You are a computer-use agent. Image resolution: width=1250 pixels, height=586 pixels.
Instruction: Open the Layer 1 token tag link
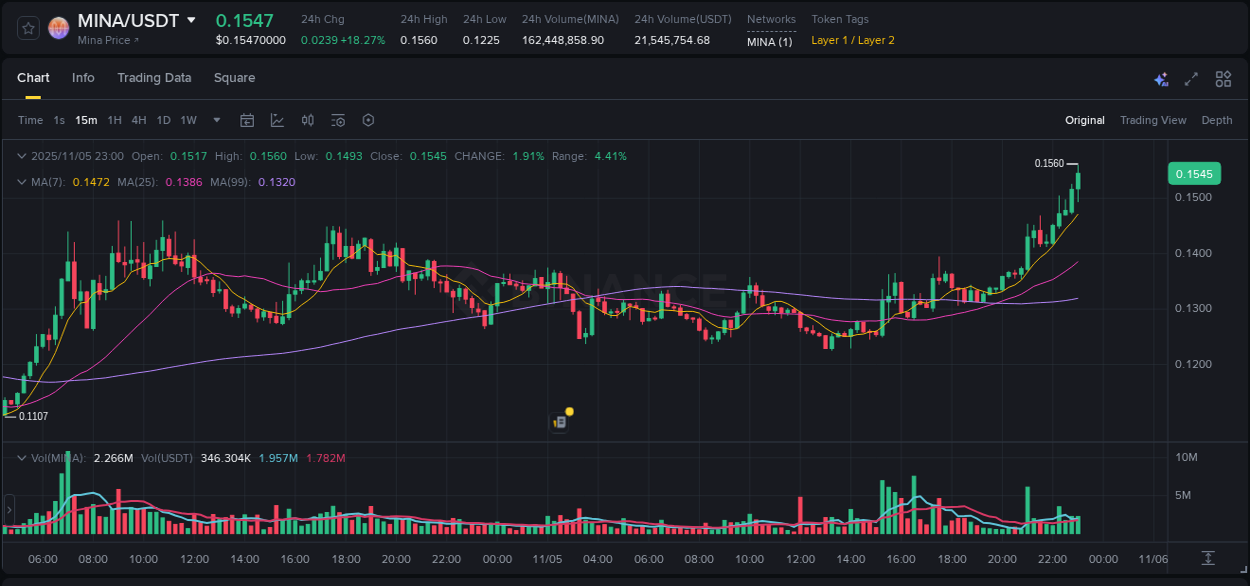point(829,41)
